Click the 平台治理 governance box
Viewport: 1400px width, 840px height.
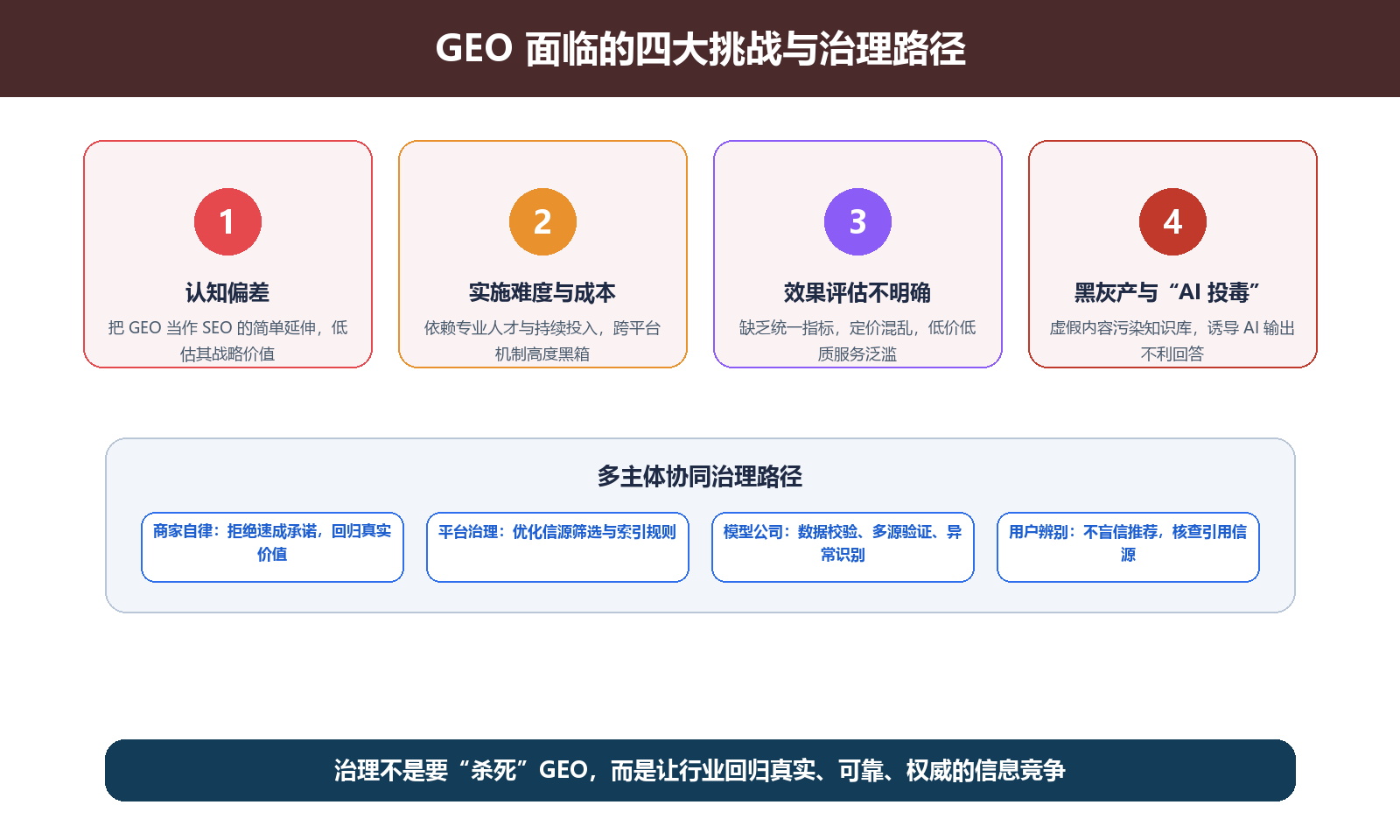tap(557, 547)
